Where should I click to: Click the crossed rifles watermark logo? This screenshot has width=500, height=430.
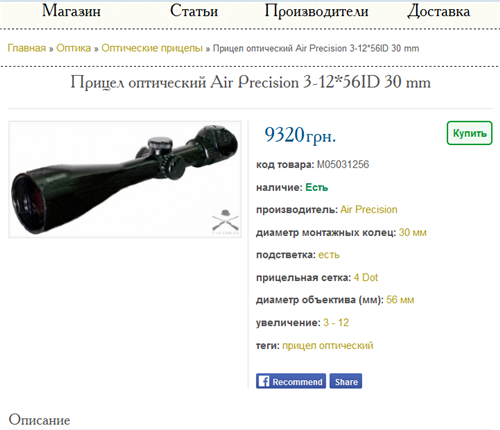[225, 221]
